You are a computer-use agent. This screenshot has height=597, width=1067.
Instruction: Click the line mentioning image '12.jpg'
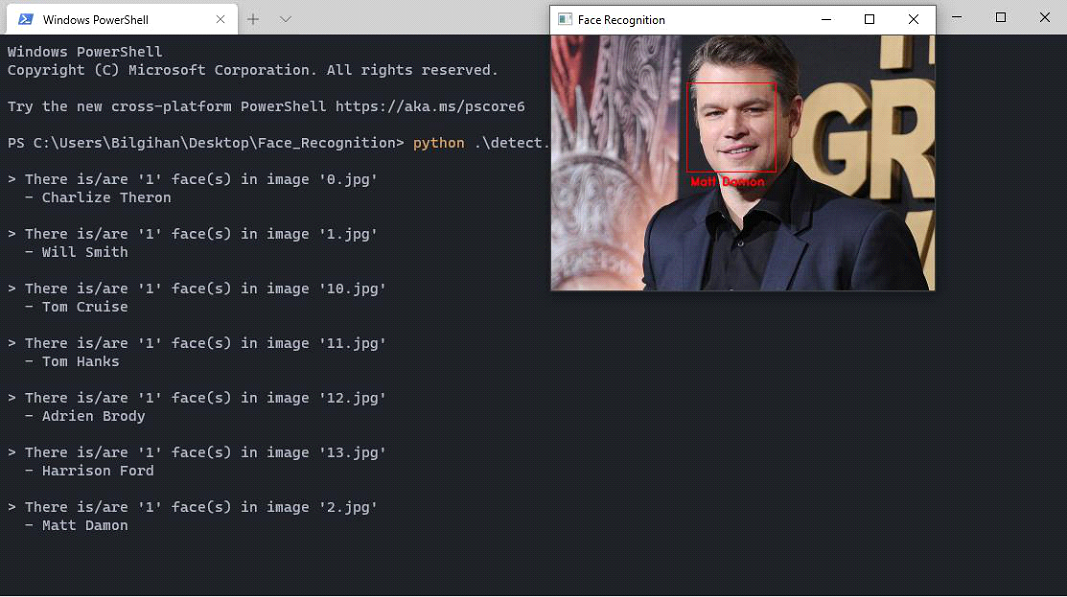pos(197,398)
